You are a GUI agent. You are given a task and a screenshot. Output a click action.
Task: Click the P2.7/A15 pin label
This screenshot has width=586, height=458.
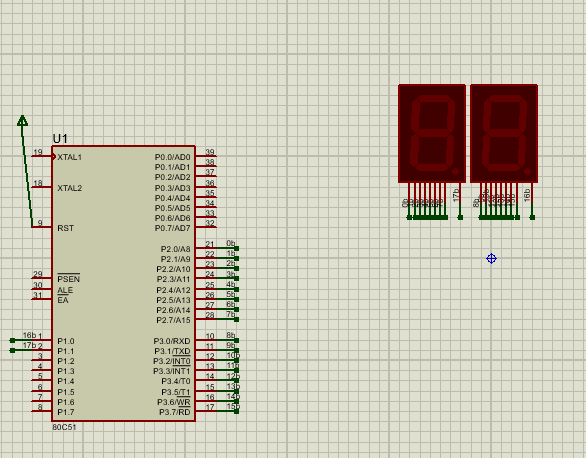click(173, 321)
